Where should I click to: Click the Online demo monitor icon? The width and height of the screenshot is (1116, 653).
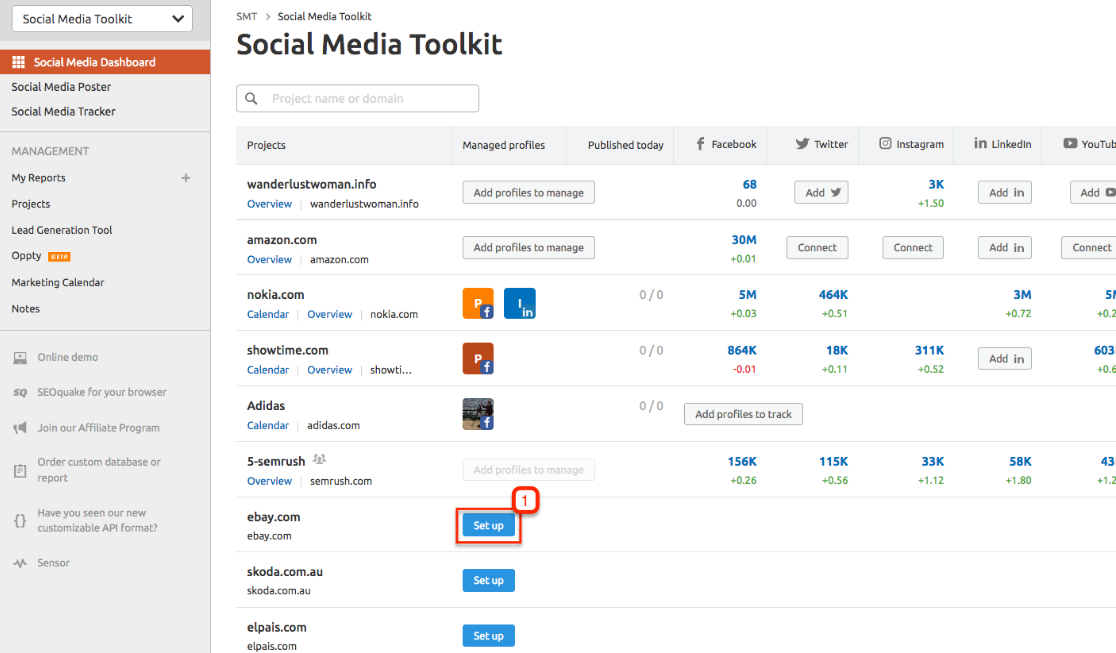(20, 357)
